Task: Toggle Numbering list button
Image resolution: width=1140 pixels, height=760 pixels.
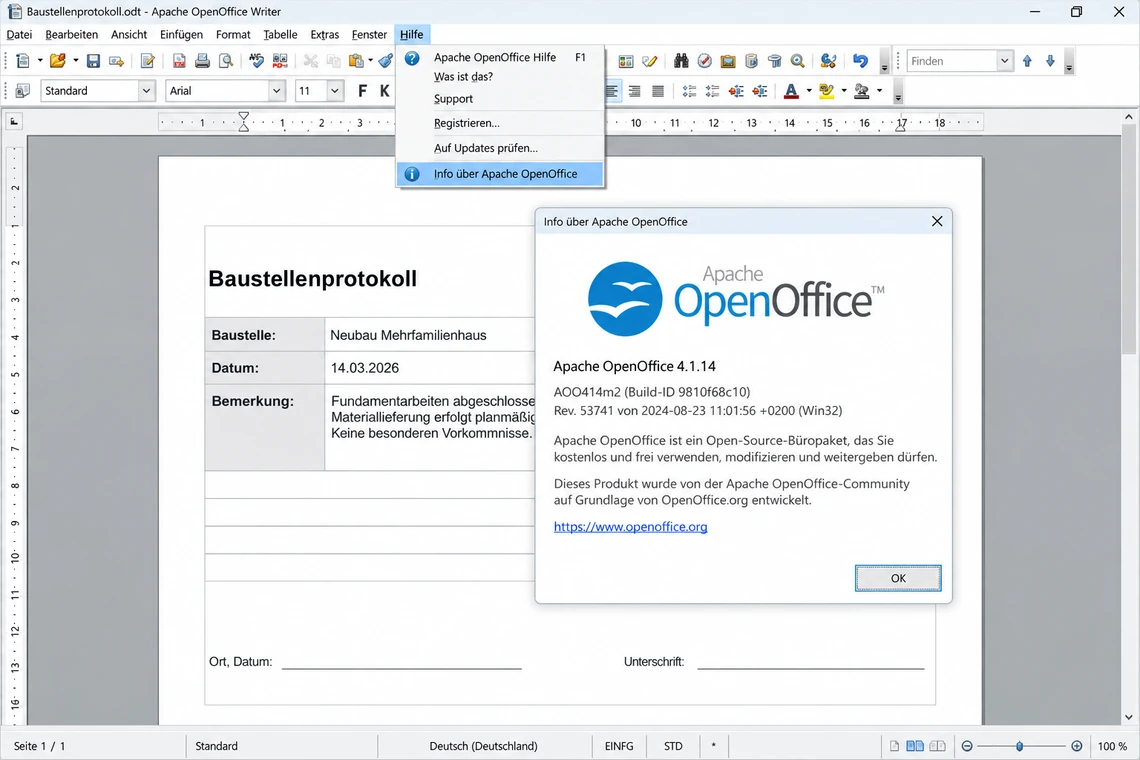Action: point(689,91)
